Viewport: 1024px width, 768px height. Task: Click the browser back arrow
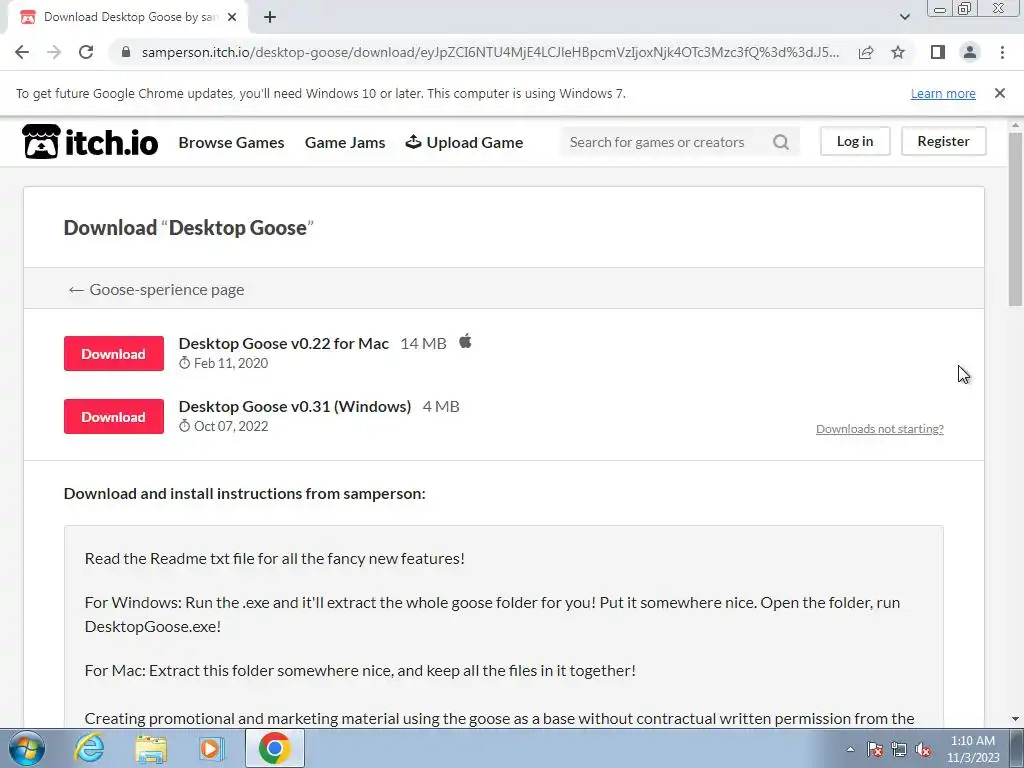tap(22, 52)
